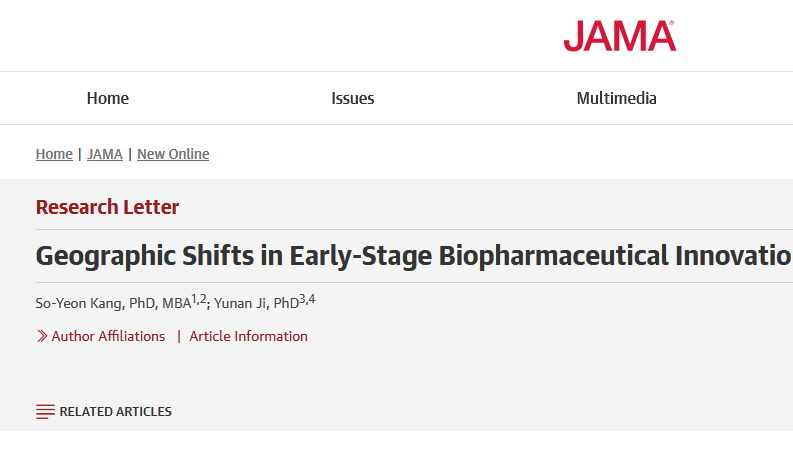793x449 pixels.
Task: Click the separator between Affiliations and Article Information
Action: (178, 336)
